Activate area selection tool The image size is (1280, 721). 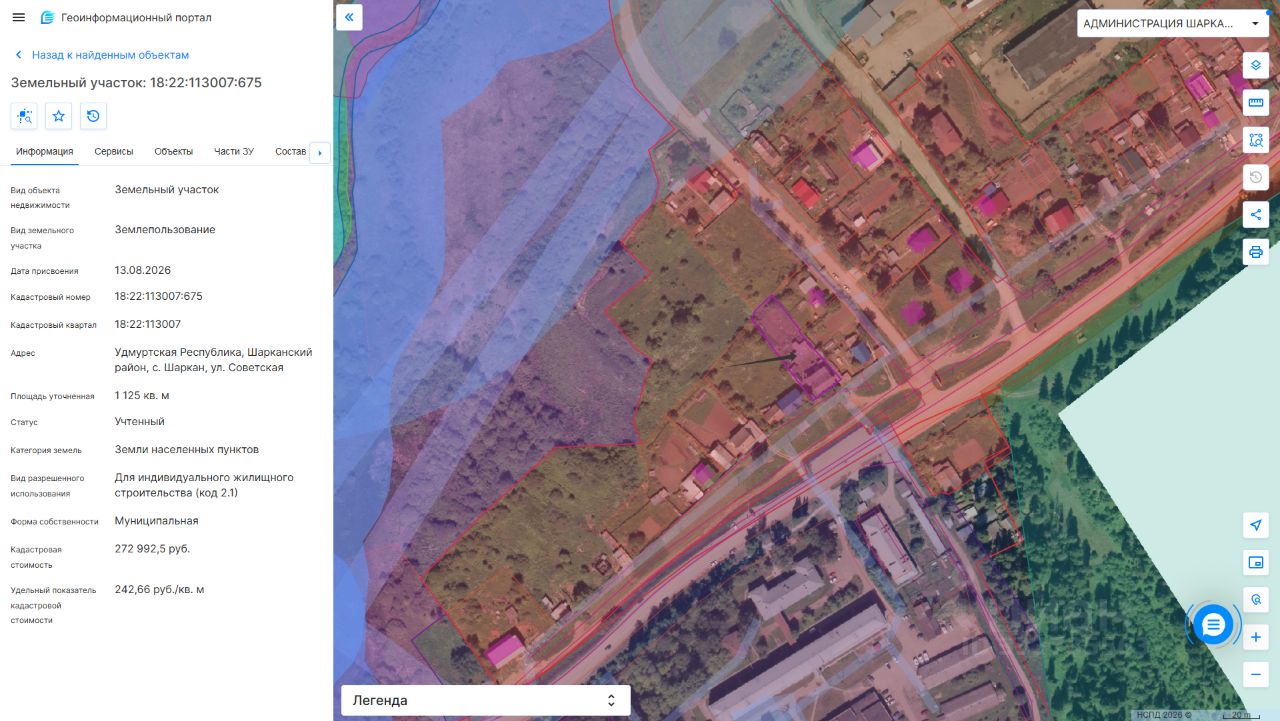(x=1256, y=140)
